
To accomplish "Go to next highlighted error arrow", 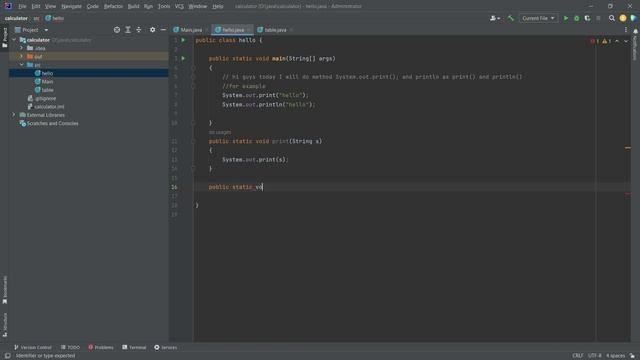I will point(626,41).
